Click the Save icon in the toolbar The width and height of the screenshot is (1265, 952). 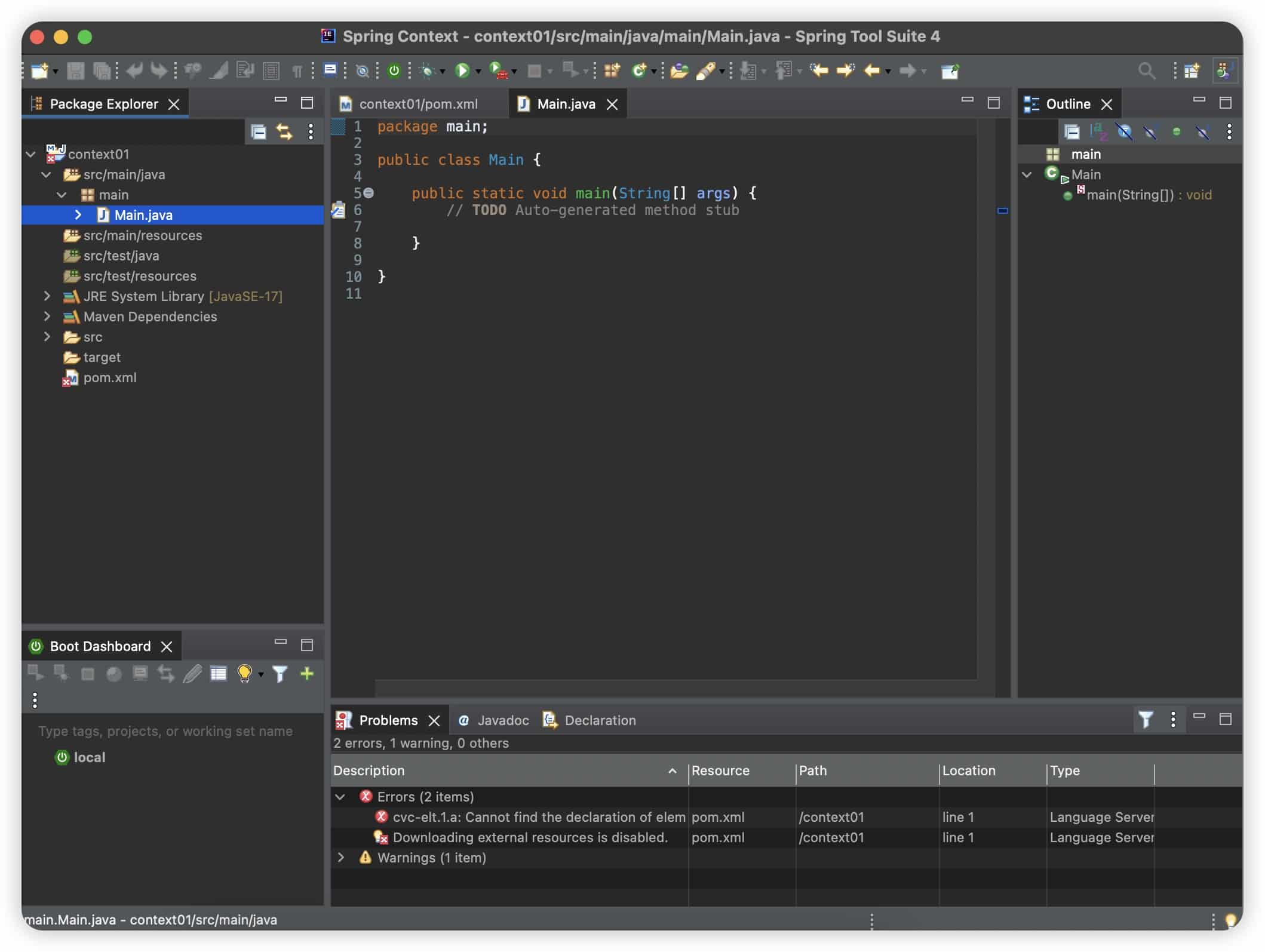point(75,71)
